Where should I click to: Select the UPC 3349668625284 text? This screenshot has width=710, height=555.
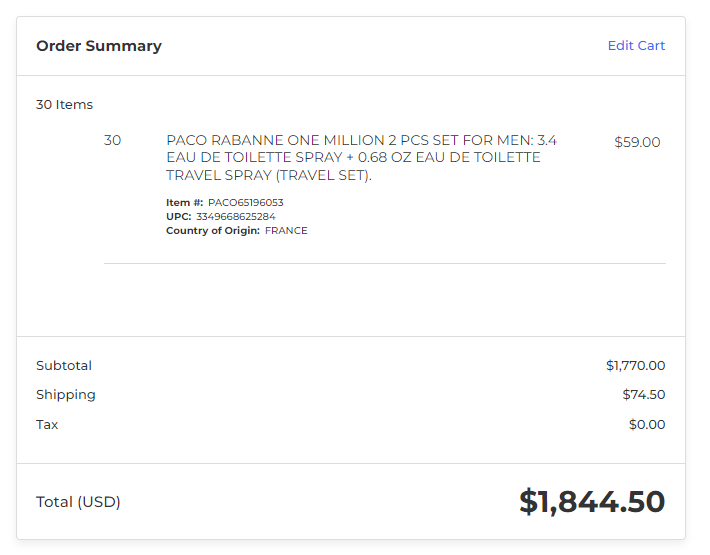click(221, 216)
